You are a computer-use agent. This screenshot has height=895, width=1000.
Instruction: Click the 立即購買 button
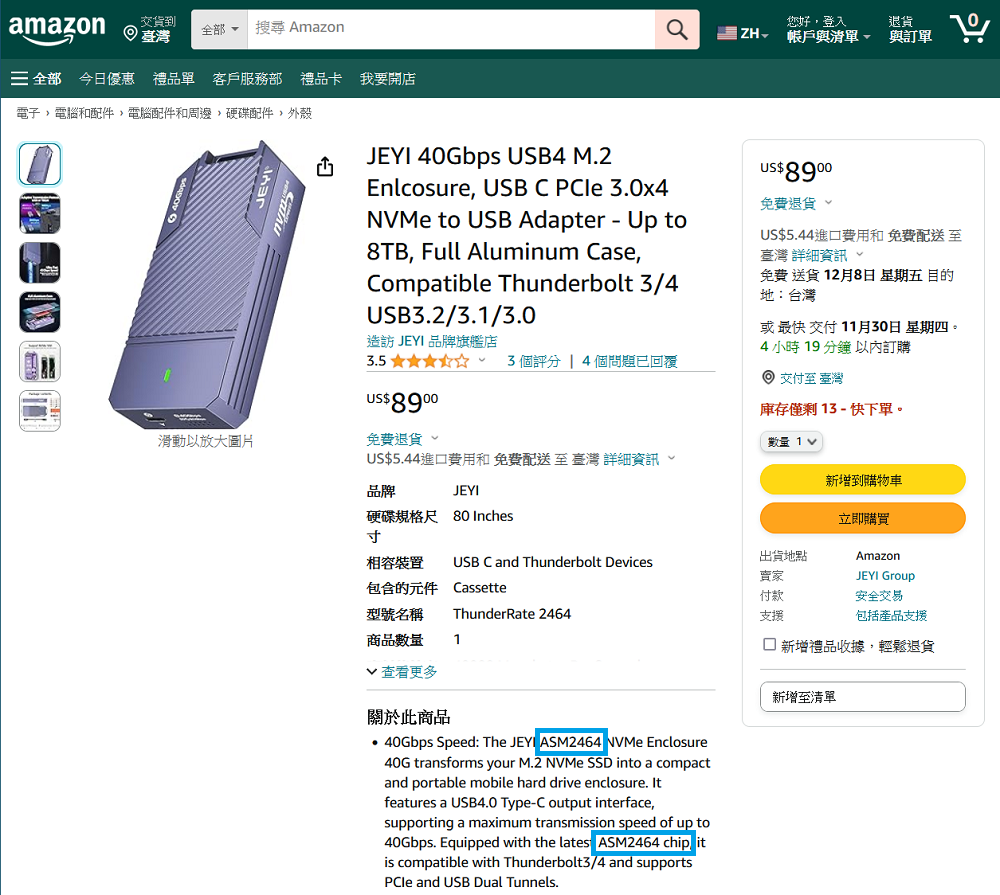click(862, 518)
